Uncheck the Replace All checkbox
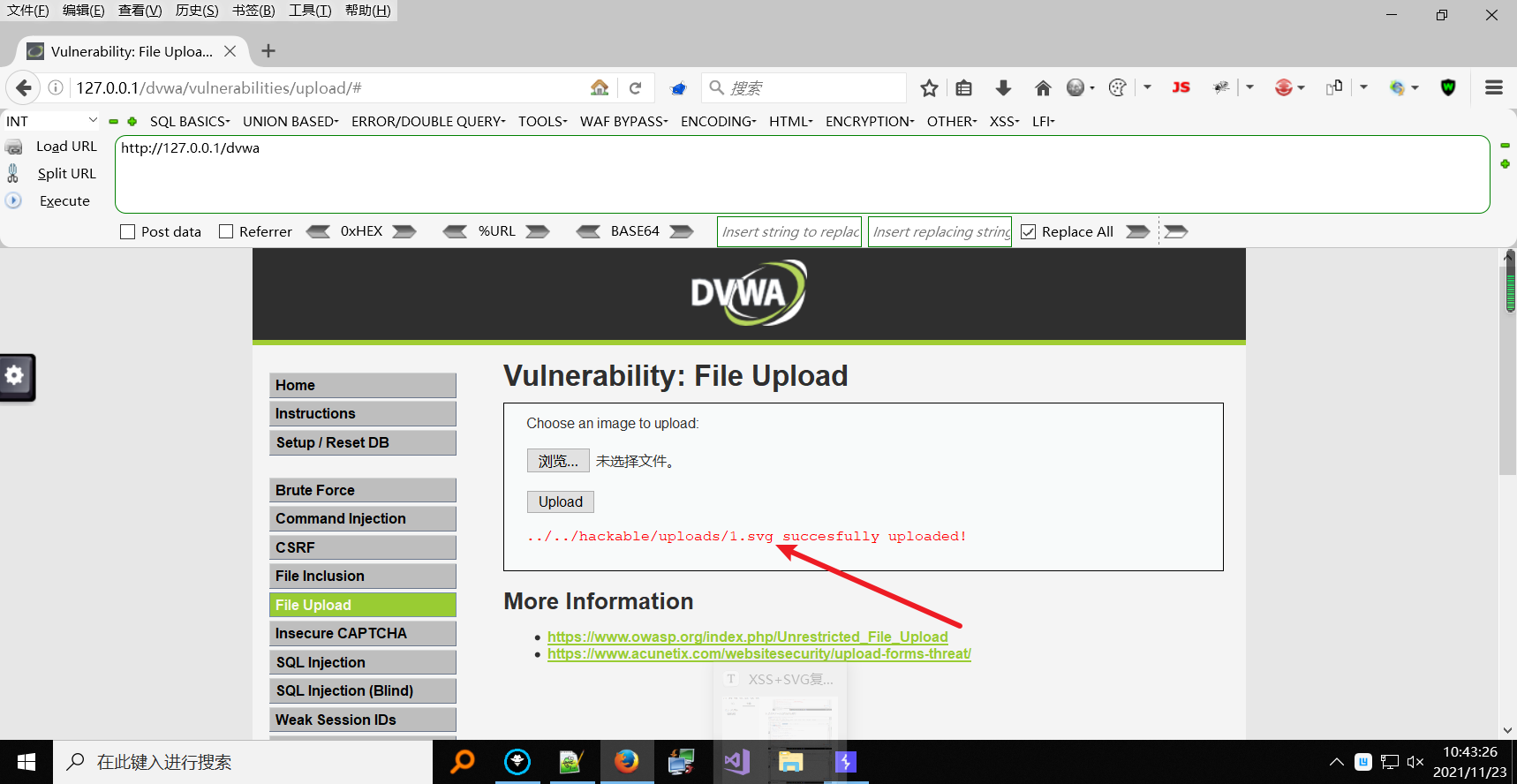This screenshot has width=1517, height=784. [x=1028, y=231]
